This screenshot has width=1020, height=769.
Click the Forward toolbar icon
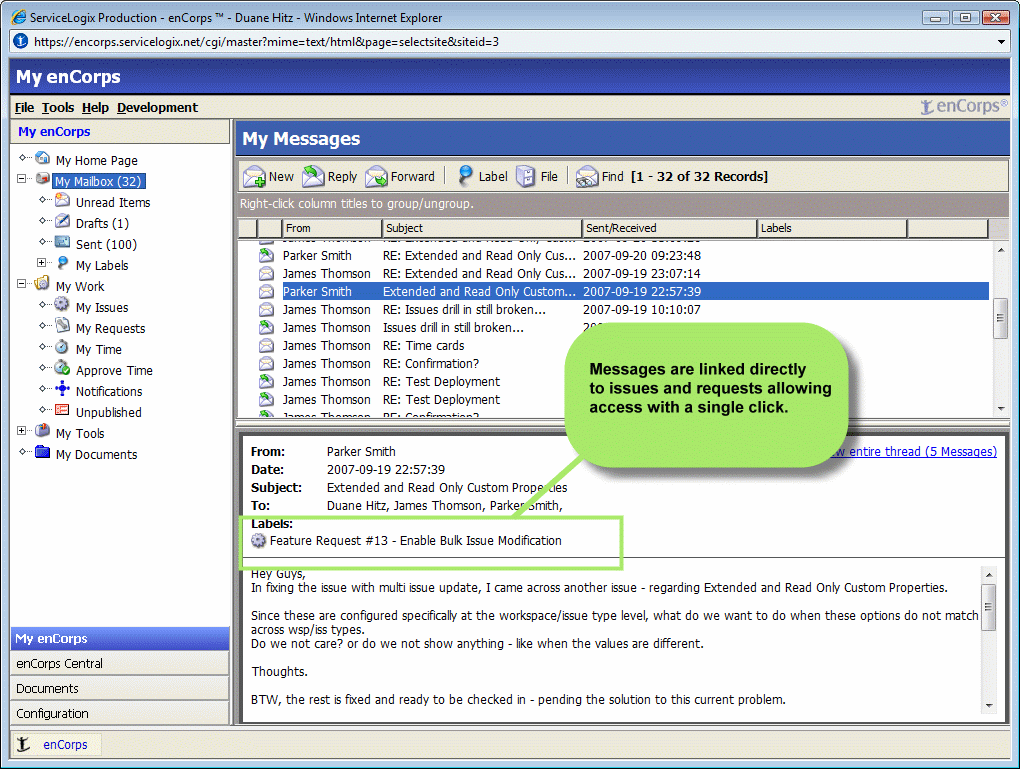[x=376, y=176]
